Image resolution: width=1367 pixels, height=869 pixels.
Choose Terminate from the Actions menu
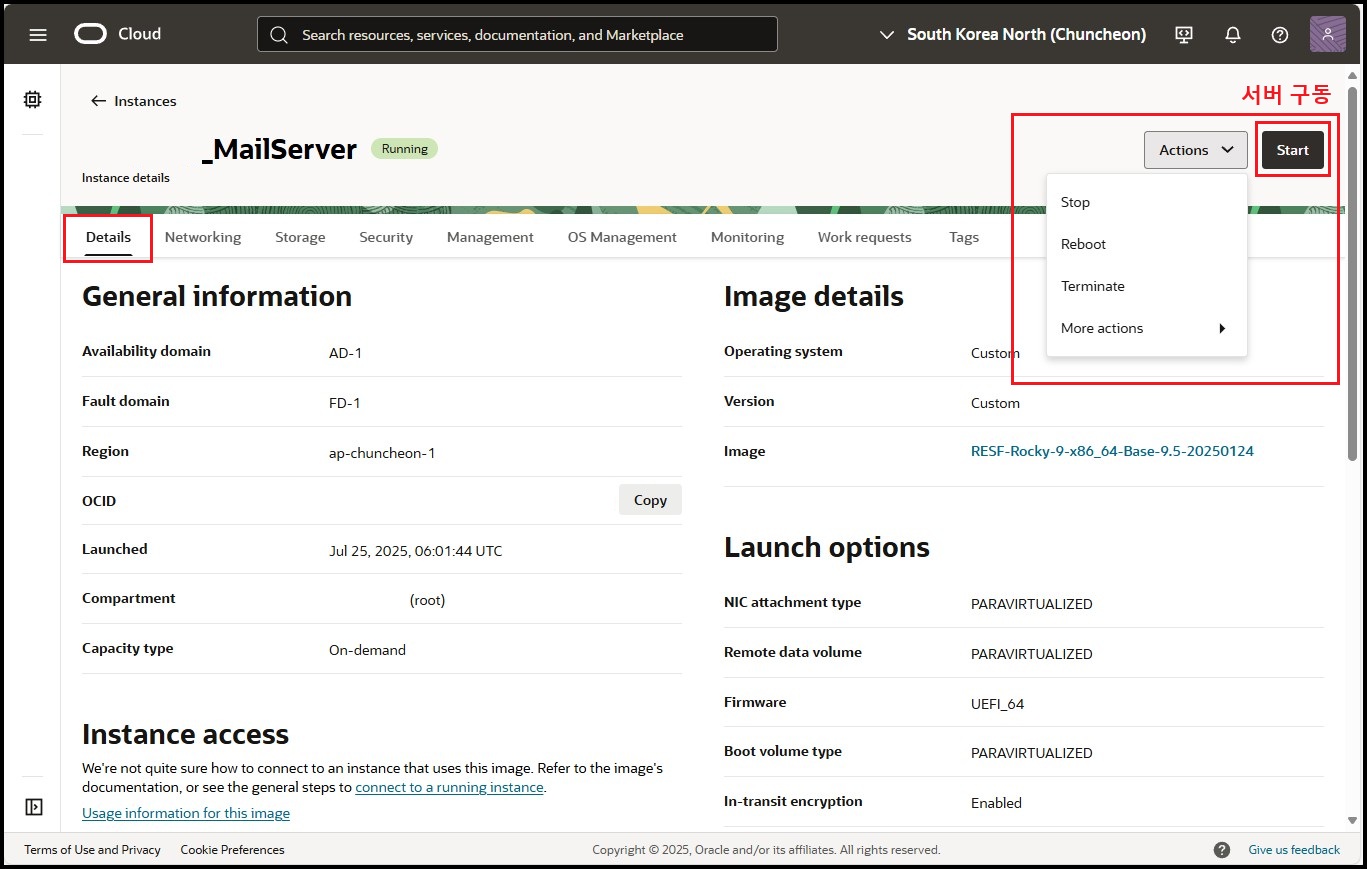coord(1146,286)
